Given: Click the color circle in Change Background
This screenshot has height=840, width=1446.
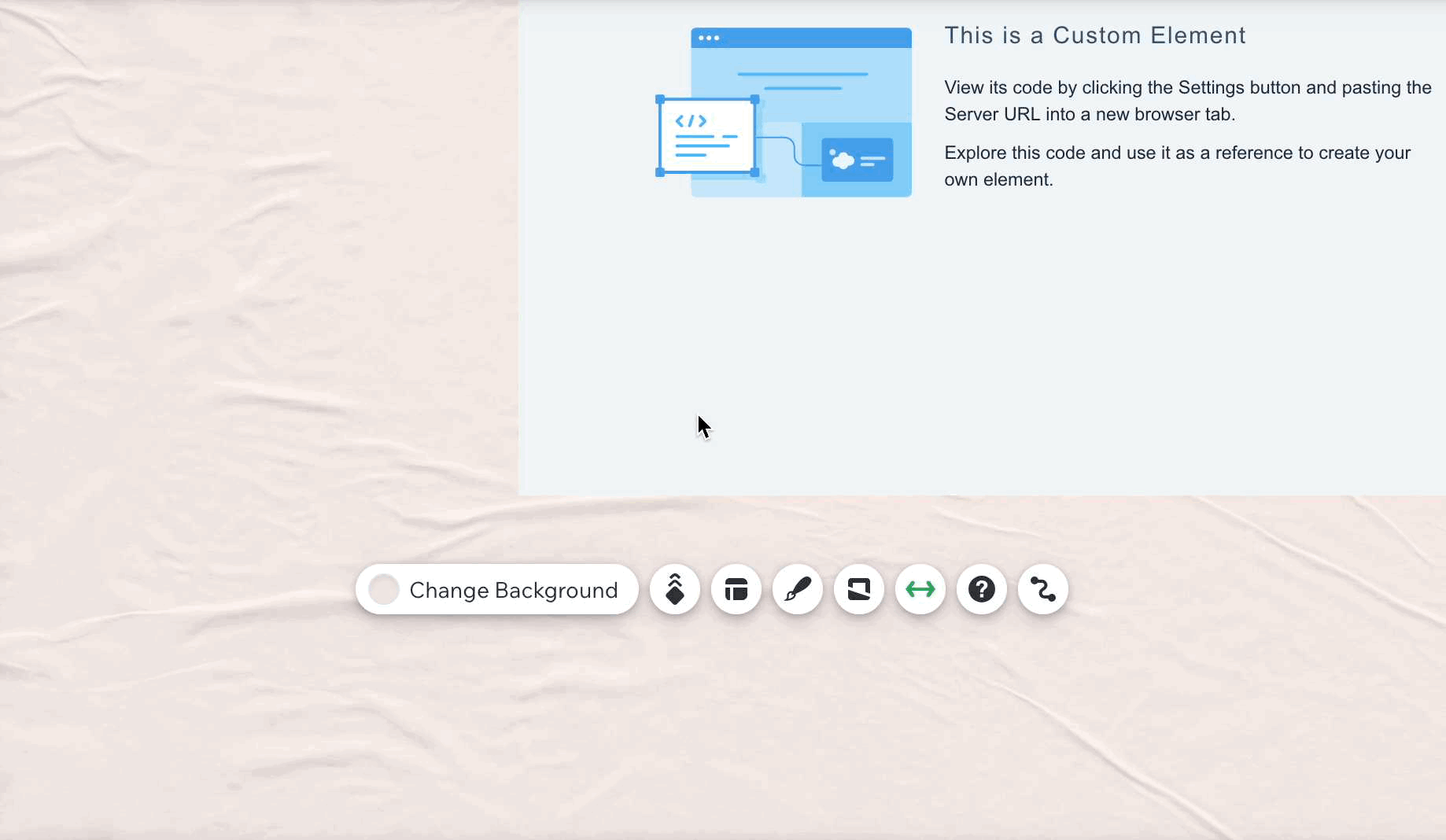Looking at the screenshot, I should coord(384,590).
